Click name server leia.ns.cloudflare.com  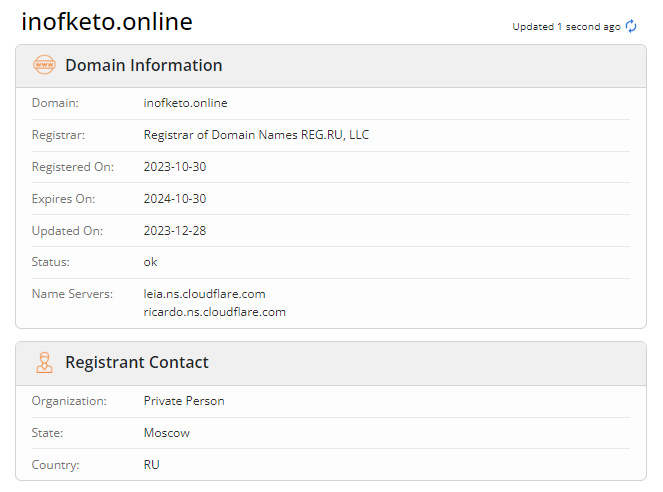pos(205,294)
